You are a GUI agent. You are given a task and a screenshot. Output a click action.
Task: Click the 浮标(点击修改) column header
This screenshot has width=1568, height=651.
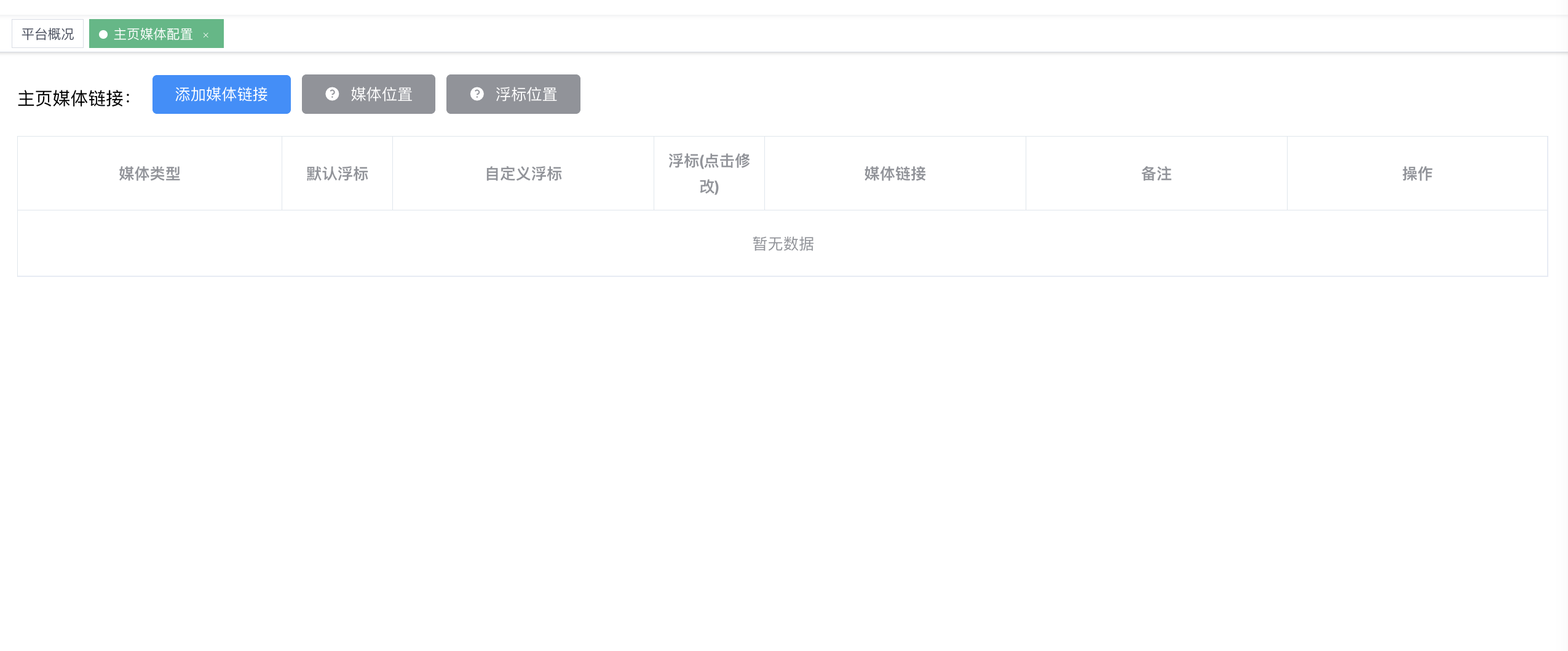[x=709, y=174]
